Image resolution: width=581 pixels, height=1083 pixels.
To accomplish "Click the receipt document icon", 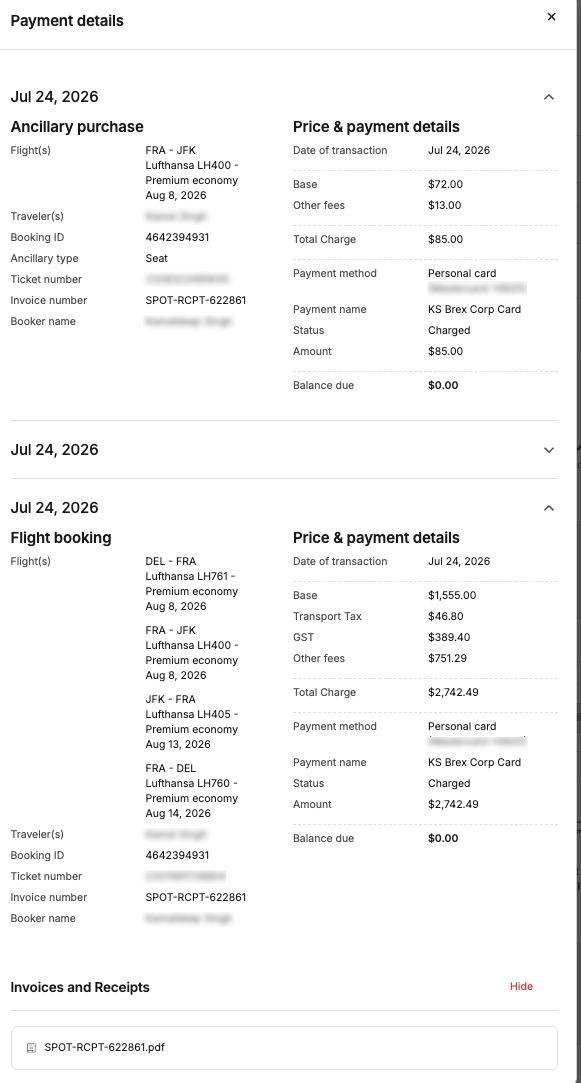I will pyautogui.click(x=32, y=1048).
